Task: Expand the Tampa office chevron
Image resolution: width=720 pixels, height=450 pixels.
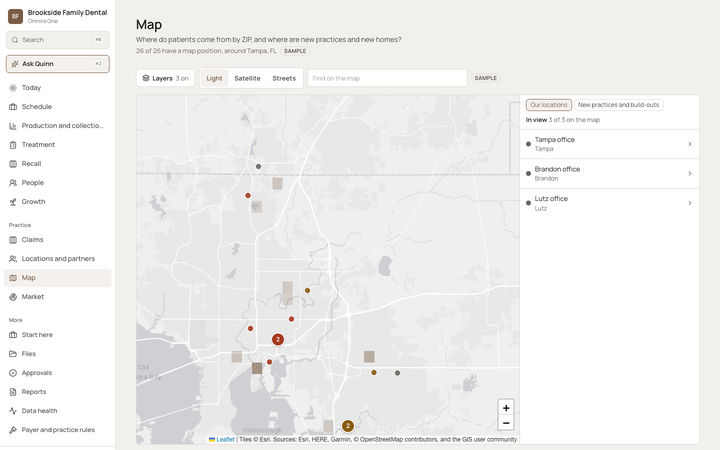Action: [x=690, y=144]
